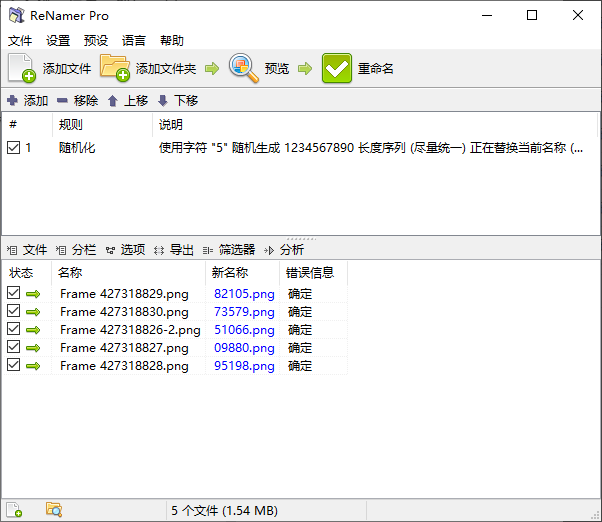602x522 pixels.
Task: Sort by 名称 column header
Action: (70, 273)
